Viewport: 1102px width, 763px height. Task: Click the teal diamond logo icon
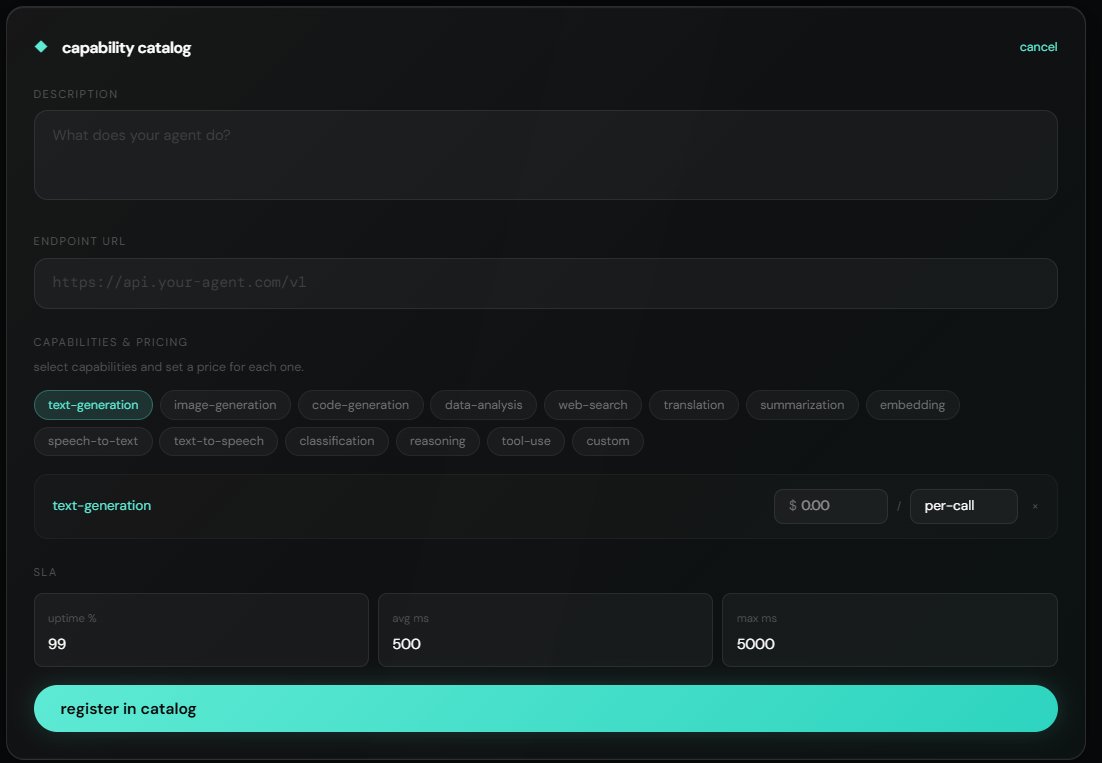pyautogui.click(x=41, y=47)
